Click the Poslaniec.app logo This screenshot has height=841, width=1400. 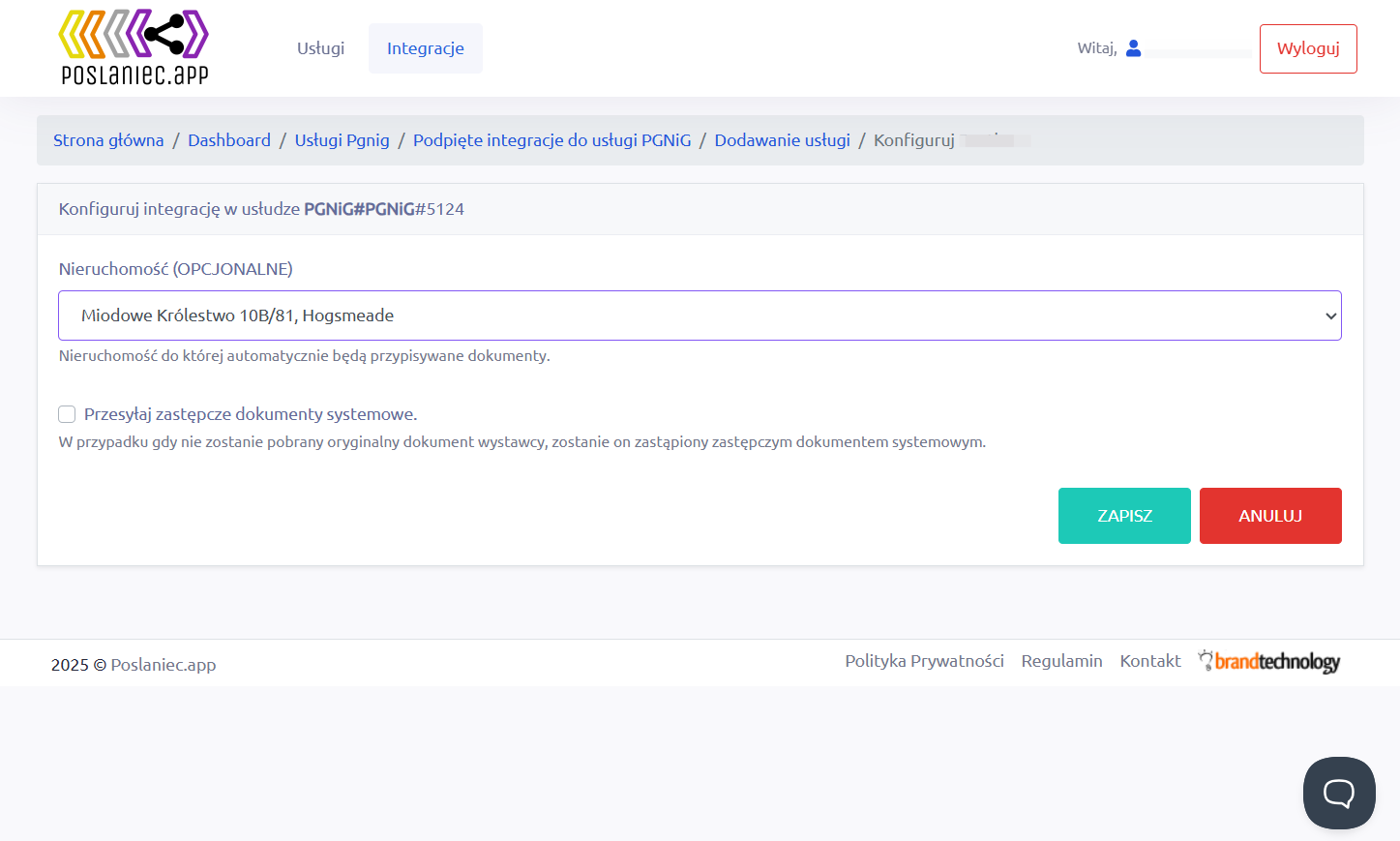[x=134, y=47]
